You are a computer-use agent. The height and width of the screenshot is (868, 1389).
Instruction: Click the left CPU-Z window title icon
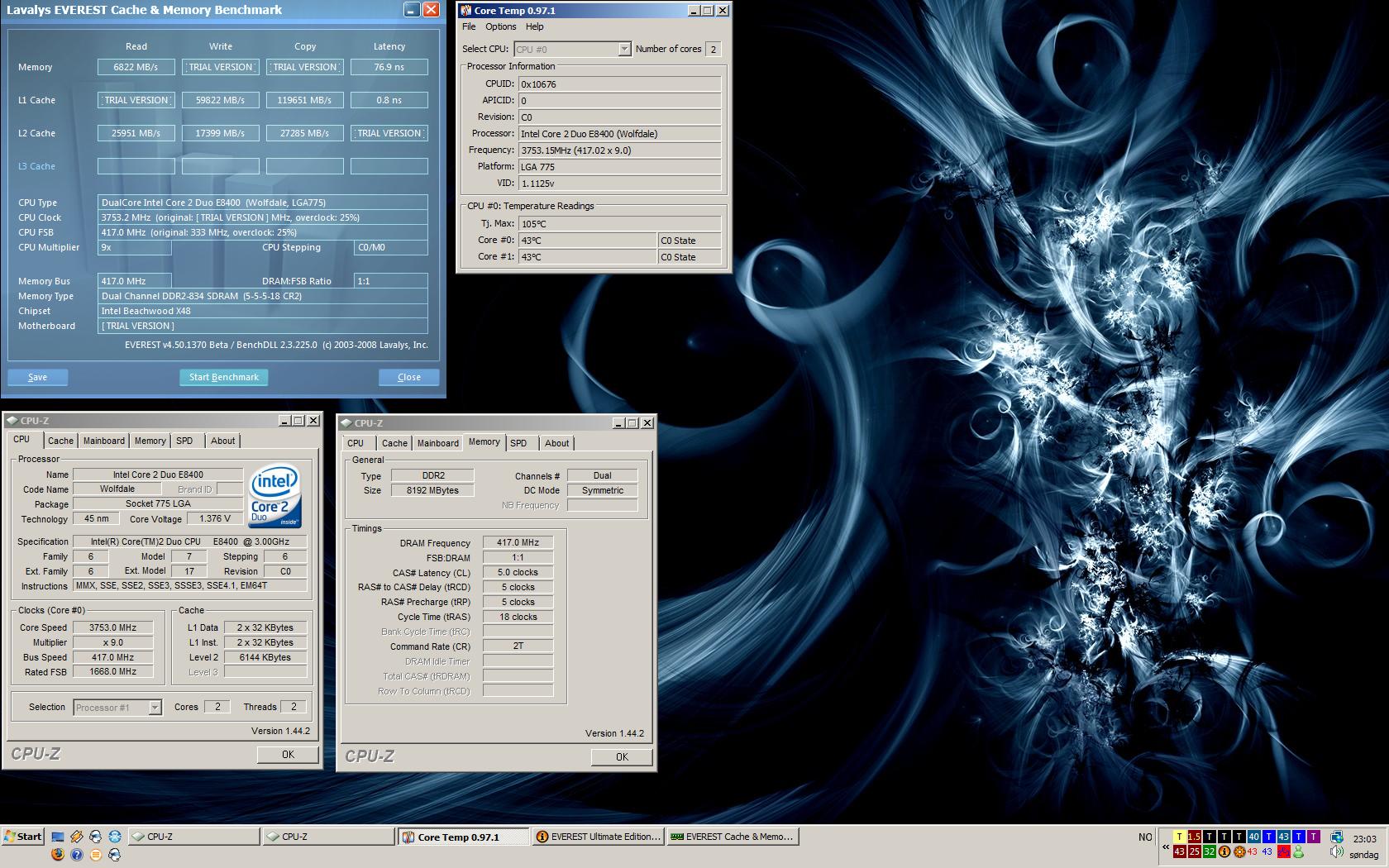click(12, 421)
